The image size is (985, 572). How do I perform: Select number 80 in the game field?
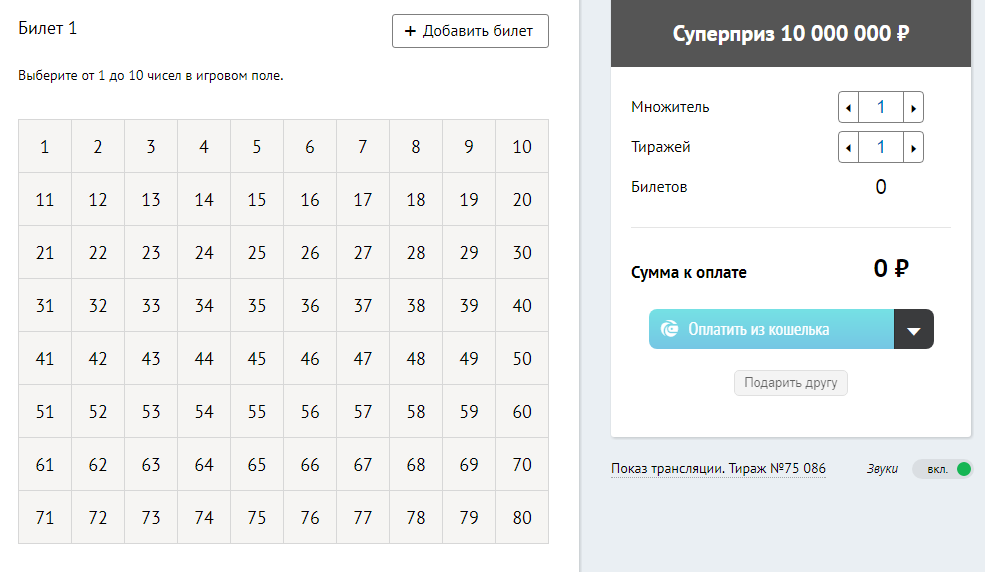click(x=522, y=517)
